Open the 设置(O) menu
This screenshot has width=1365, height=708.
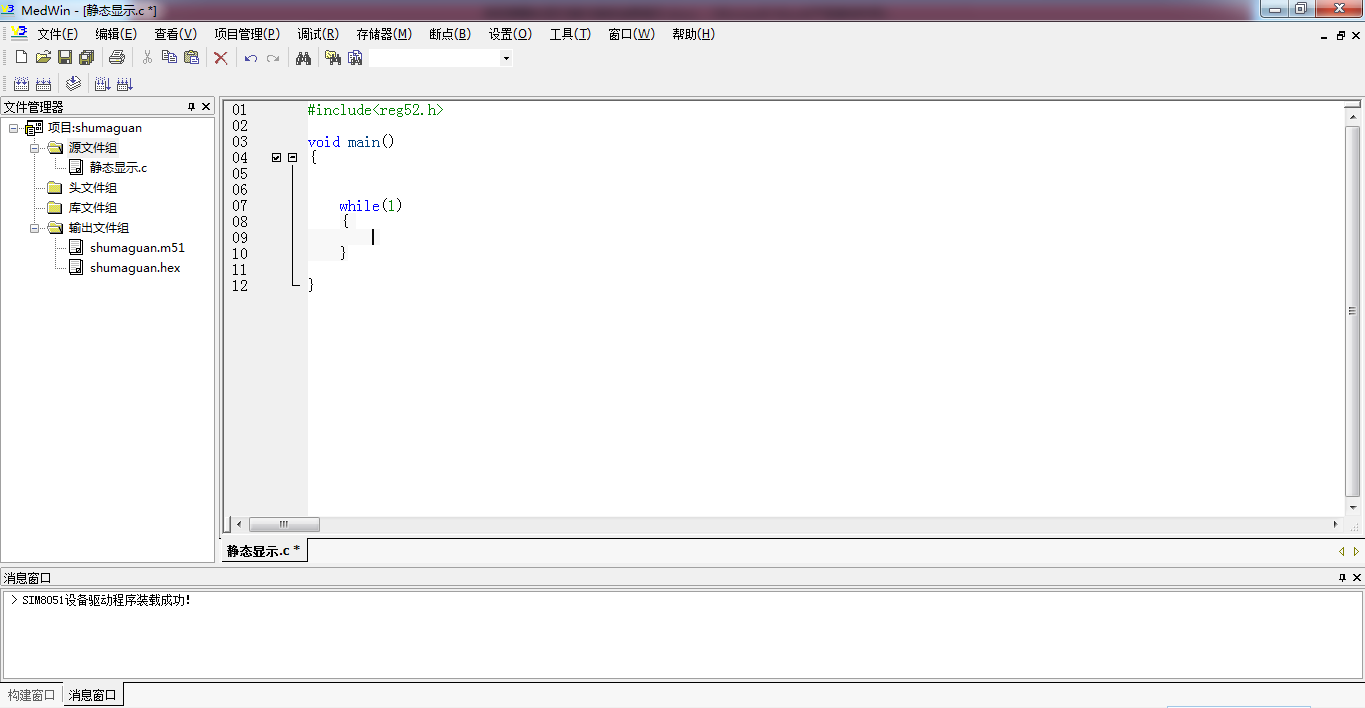click(510, 34)
